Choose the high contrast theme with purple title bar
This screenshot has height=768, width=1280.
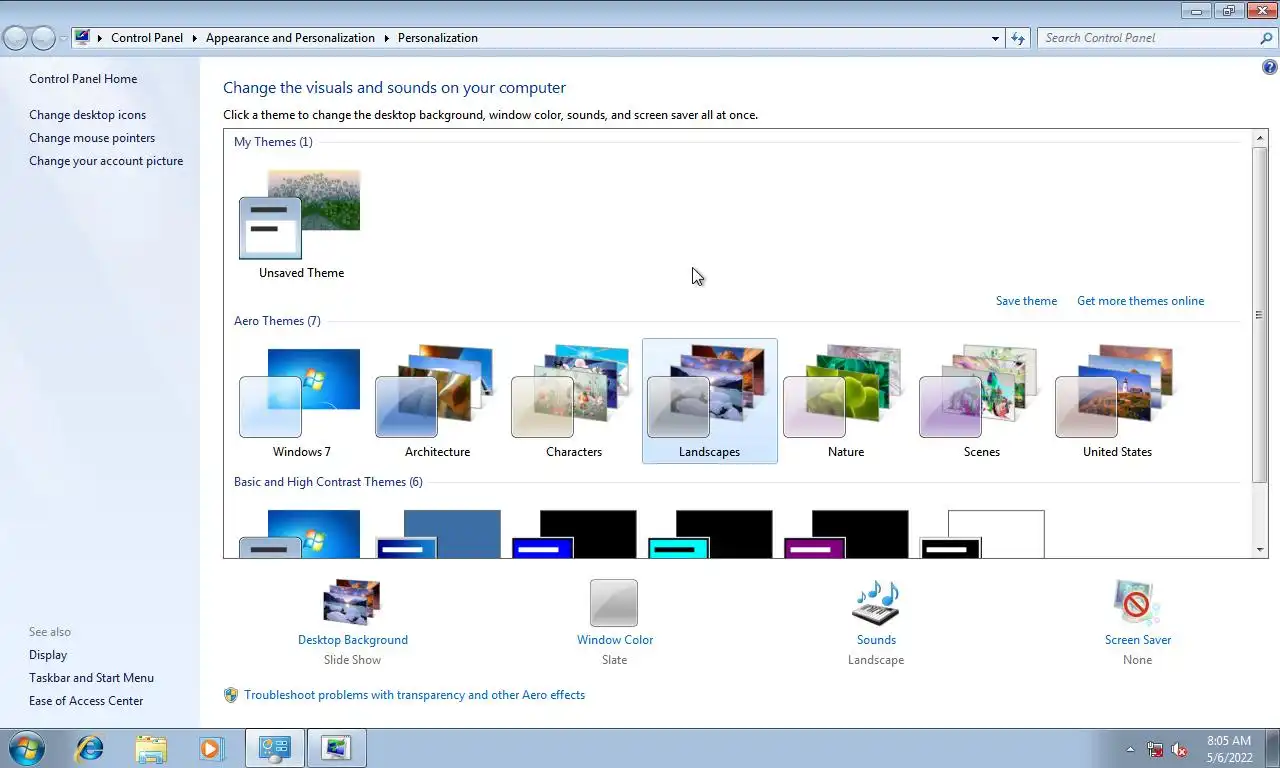coord(845,534)
